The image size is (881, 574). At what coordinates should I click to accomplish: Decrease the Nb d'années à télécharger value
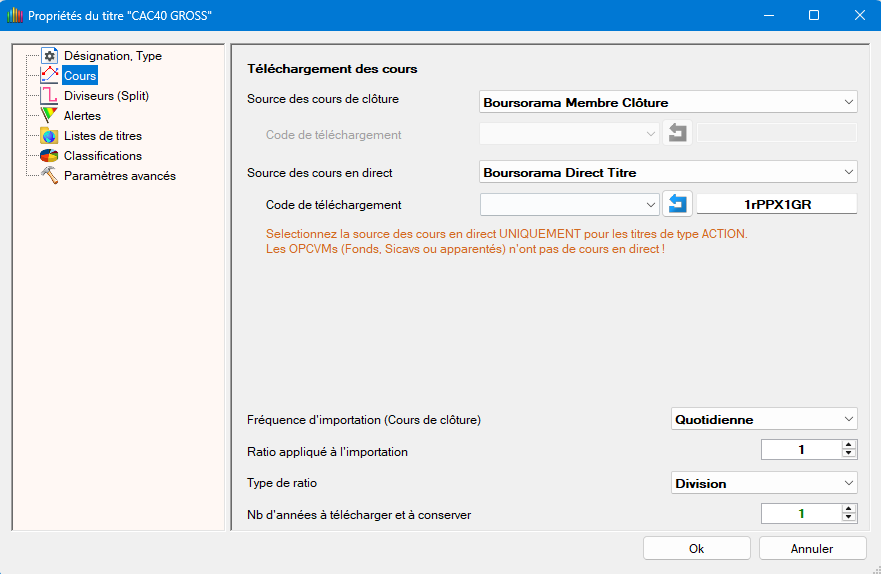(849, 518)
